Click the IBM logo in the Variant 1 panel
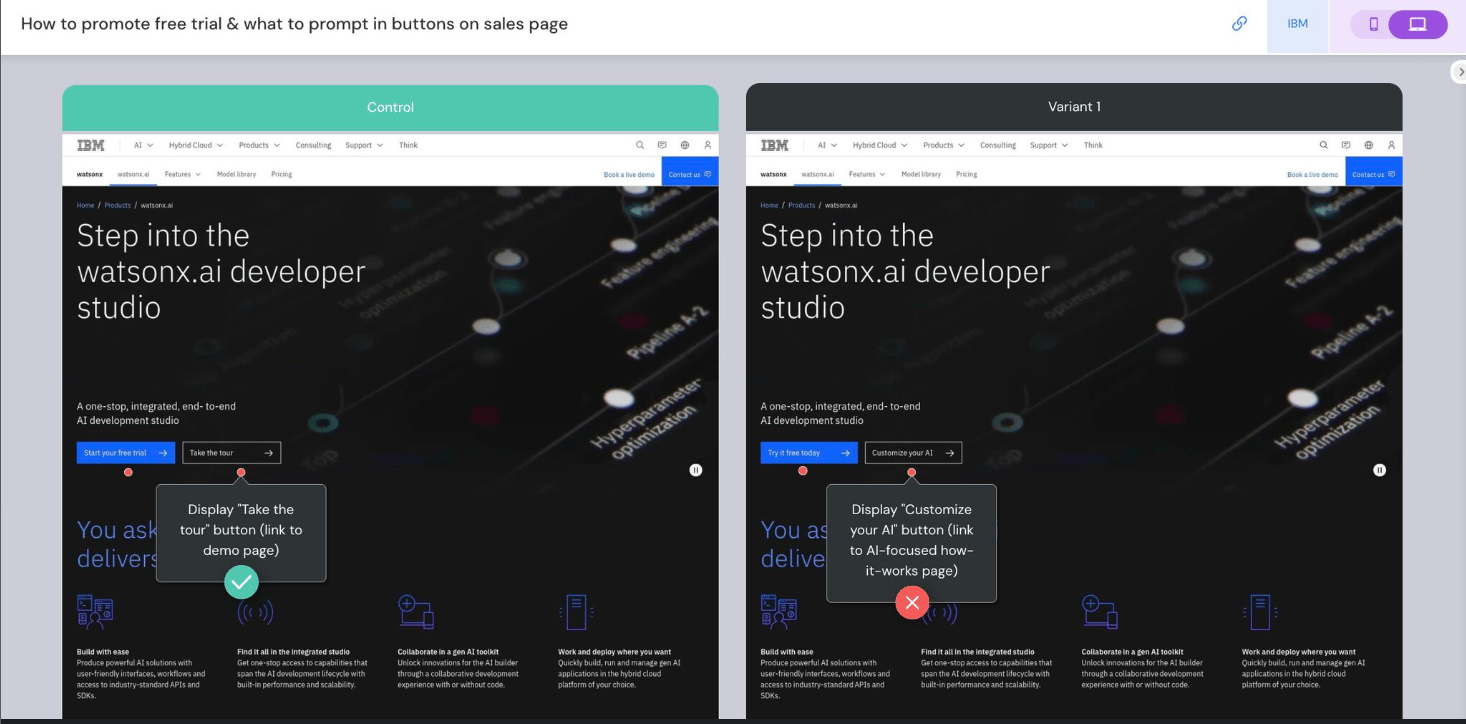The height and width of the screenshot is (724, 1466). tap(774, 145)
